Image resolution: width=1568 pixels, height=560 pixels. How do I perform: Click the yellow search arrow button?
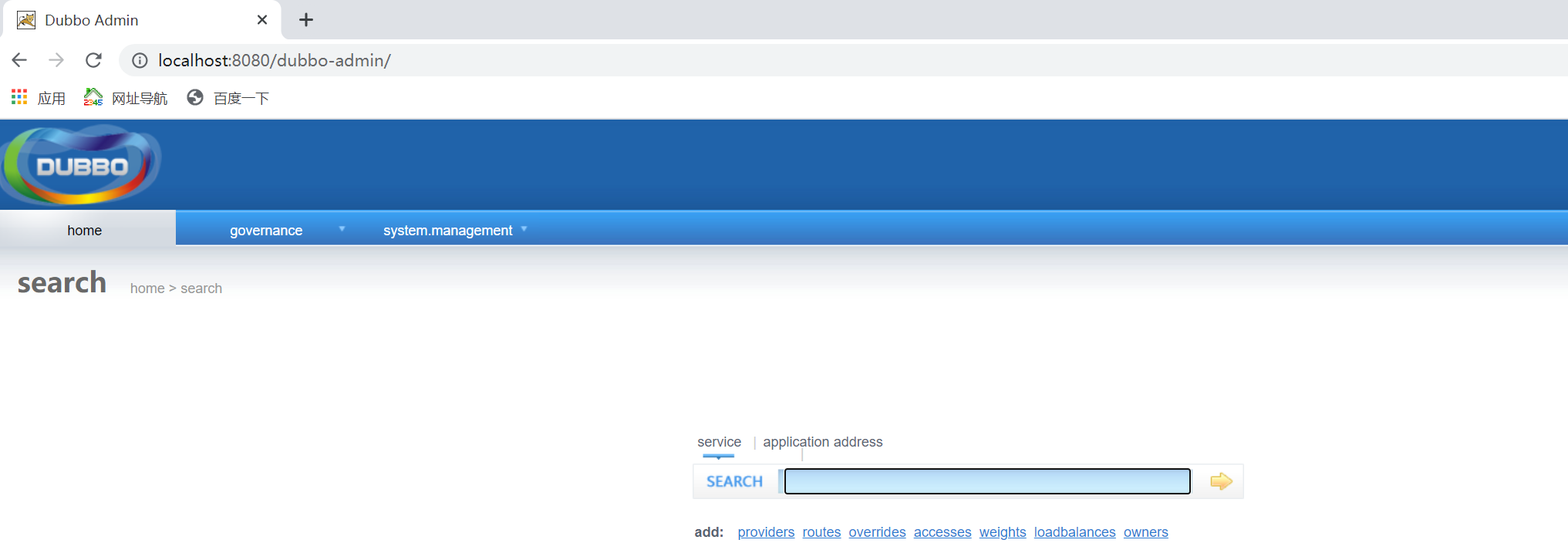[x=1221, y=481]
